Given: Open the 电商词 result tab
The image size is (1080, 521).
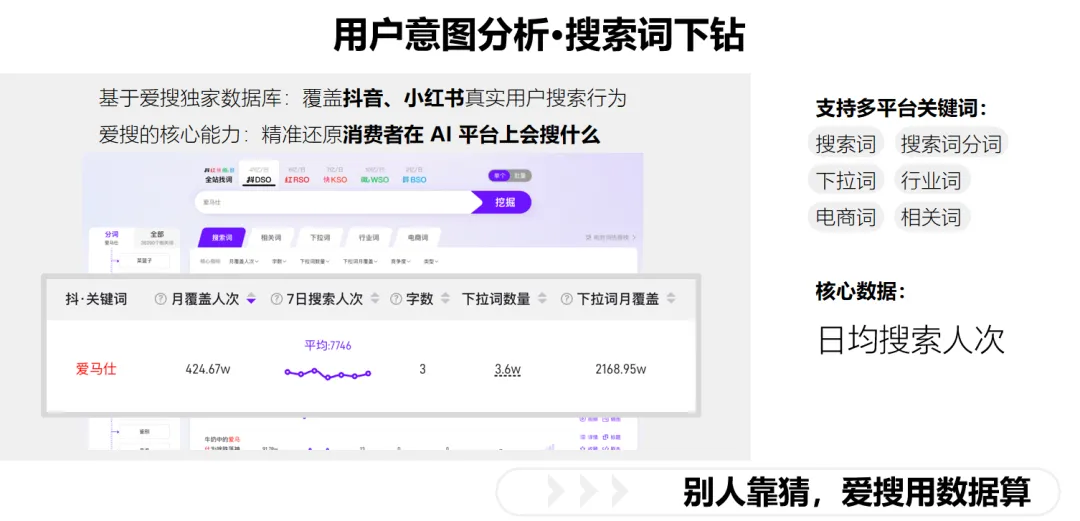Looking at the screenshot, I should (418, 238).
